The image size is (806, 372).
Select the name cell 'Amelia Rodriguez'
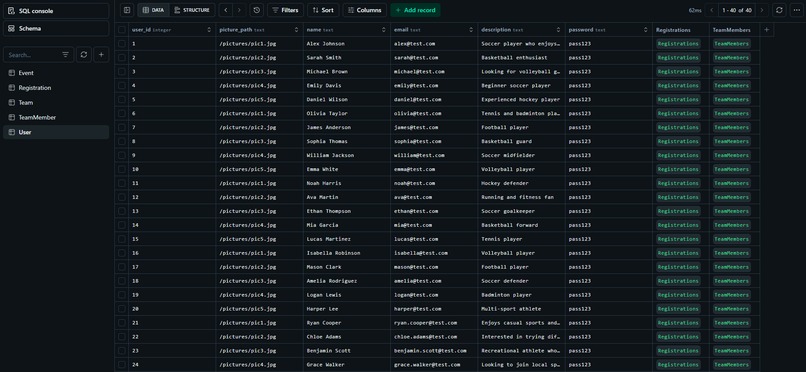coord(347,281)
